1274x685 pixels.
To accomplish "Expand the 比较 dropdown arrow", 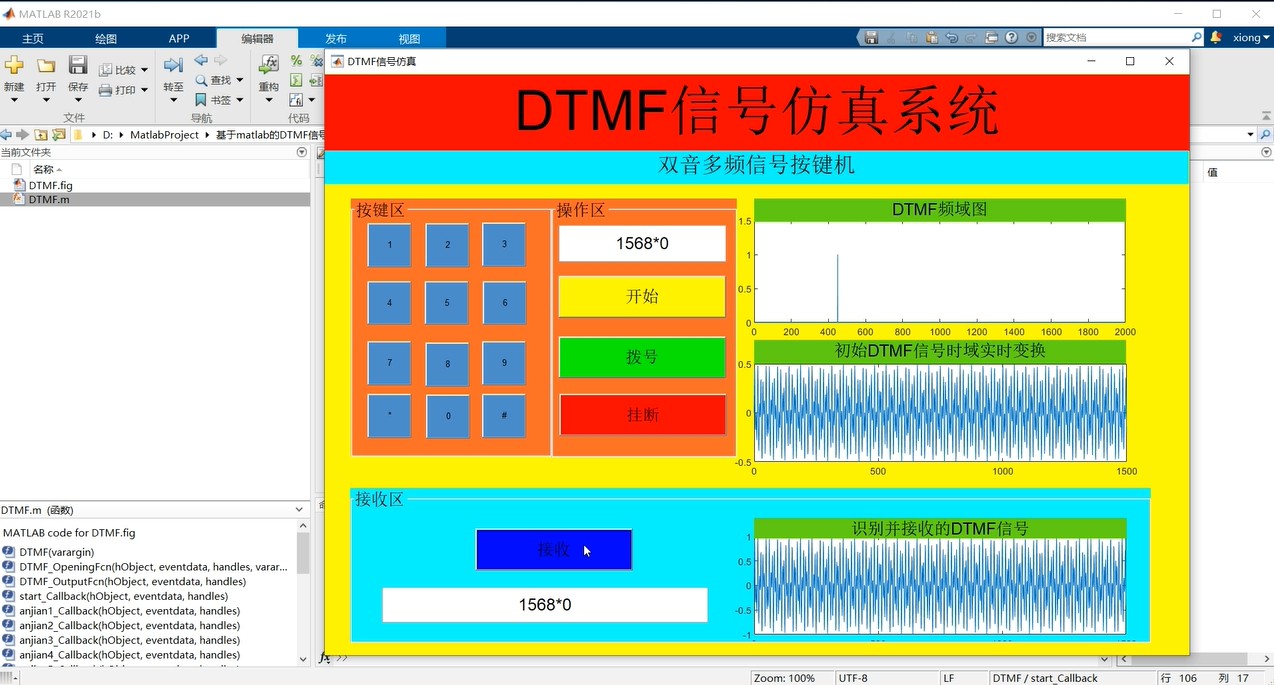I will click(x=144, y=70).
